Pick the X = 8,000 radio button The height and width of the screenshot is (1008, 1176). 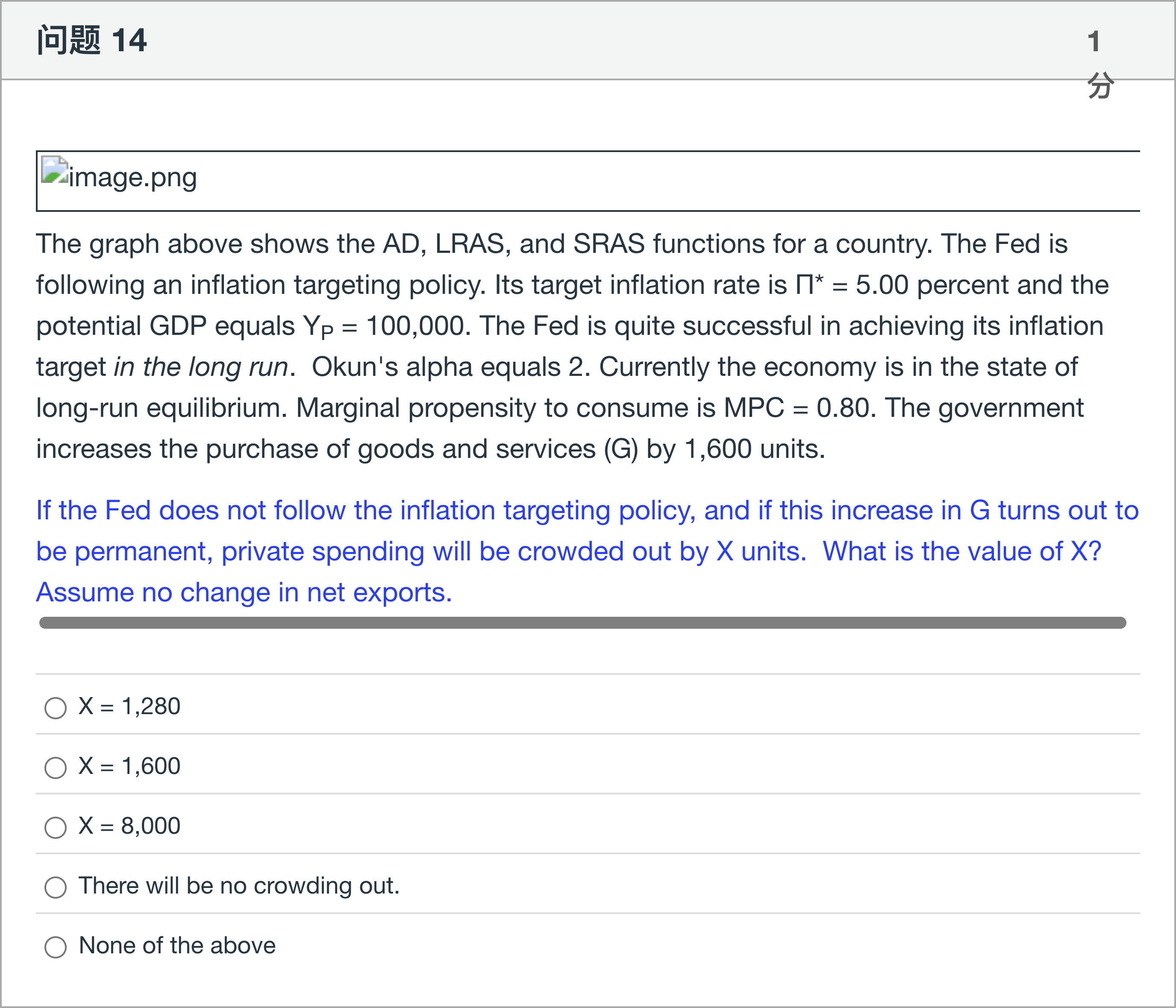[55, 827]
